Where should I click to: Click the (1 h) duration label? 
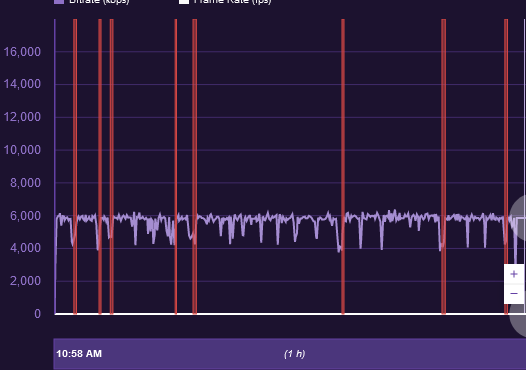coord(295,354)
